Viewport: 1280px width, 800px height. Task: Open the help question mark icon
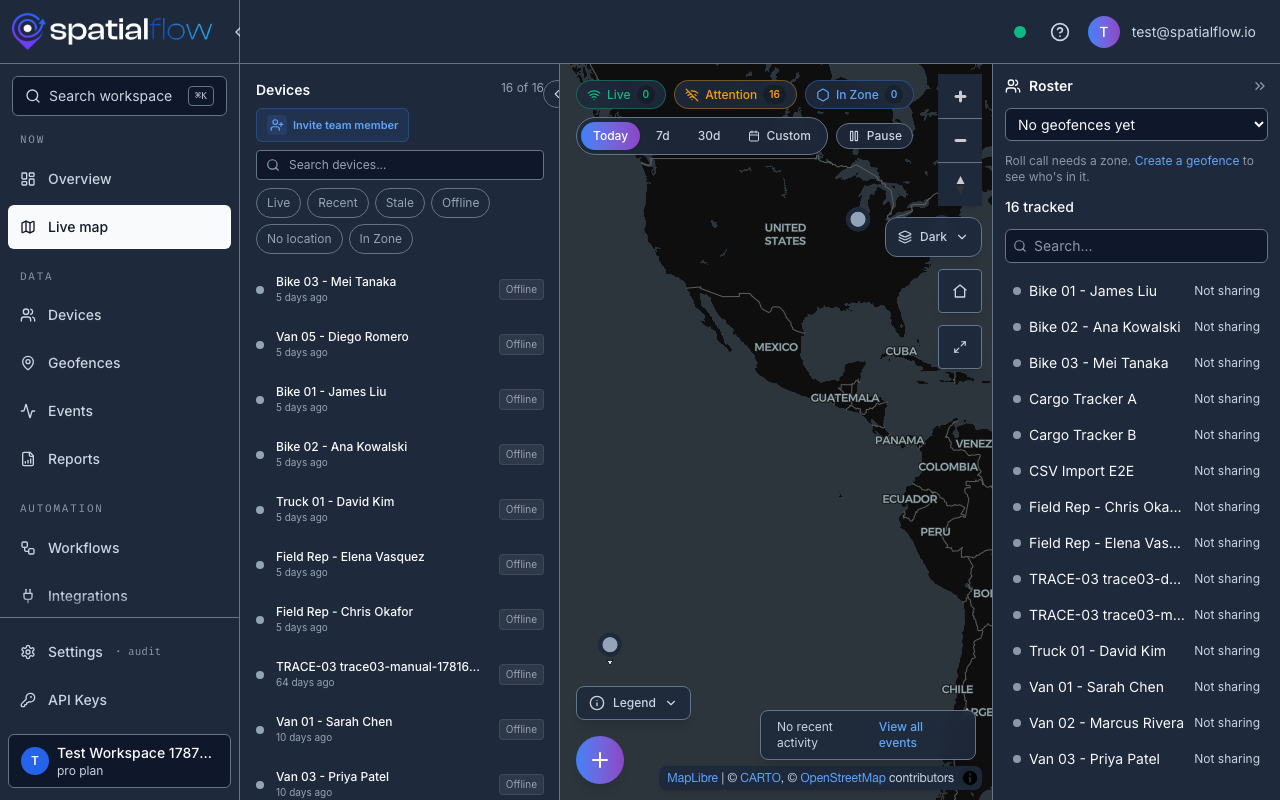[1060, 32]
